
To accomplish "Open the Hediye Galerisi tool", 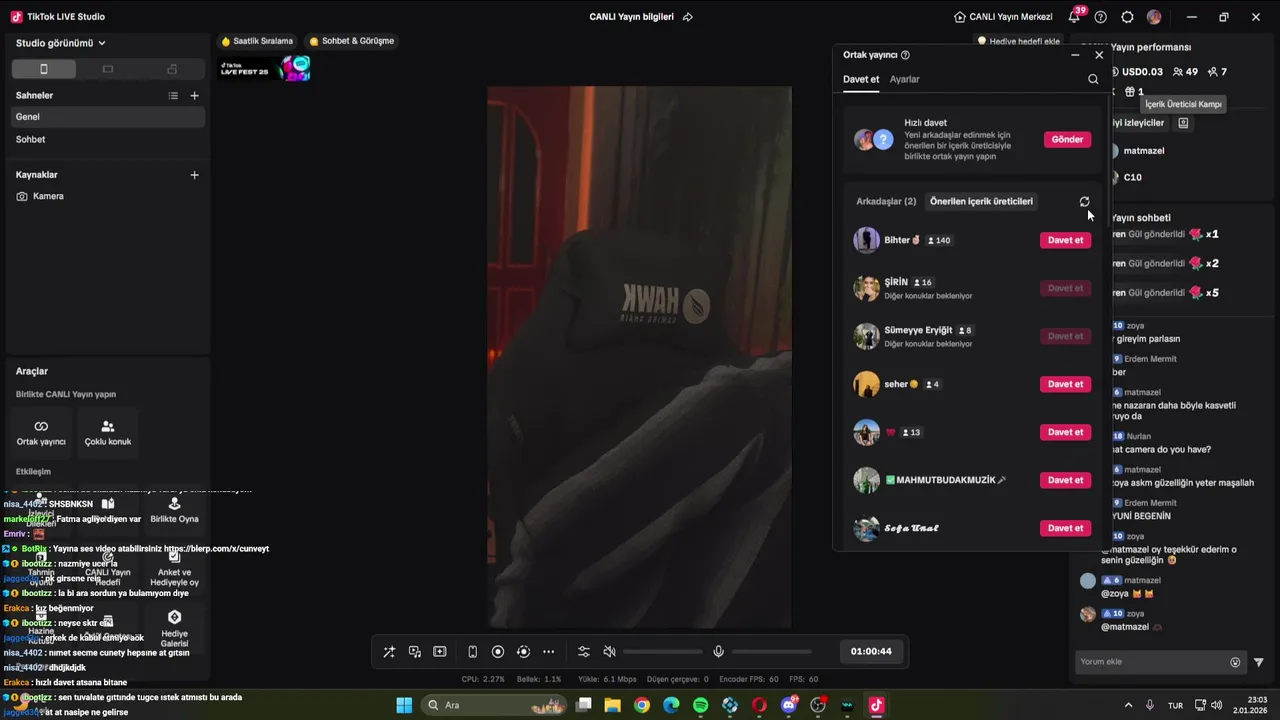I will click(174, 628).
